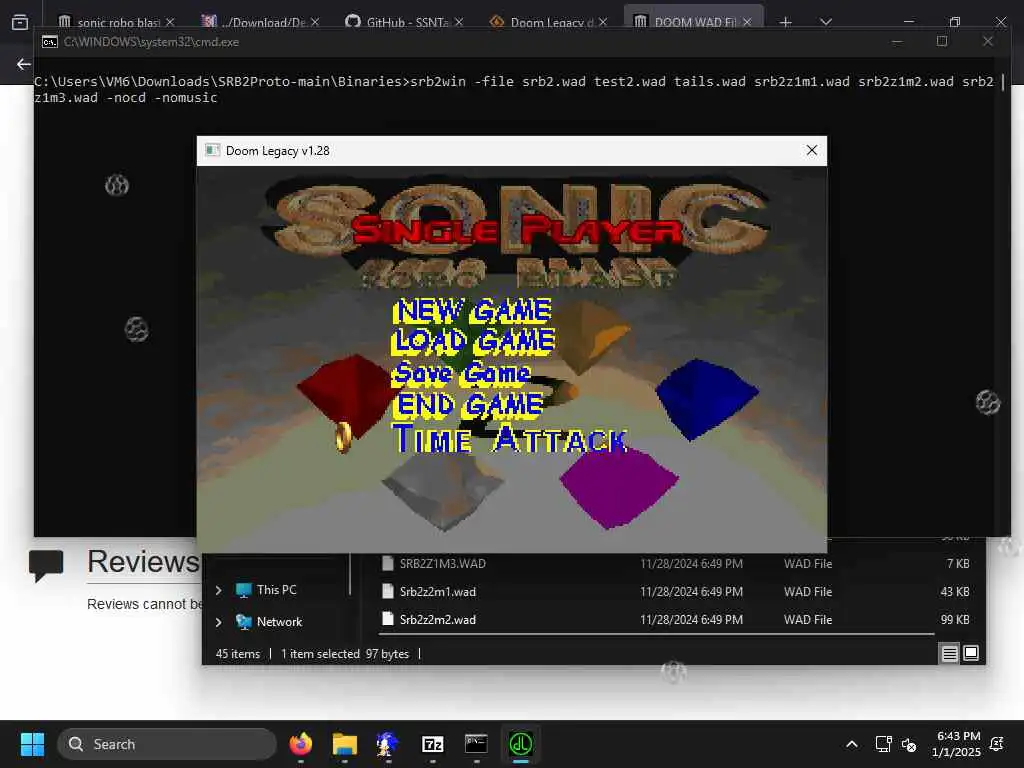
Task: Go back in the browser
Action: 24,64
